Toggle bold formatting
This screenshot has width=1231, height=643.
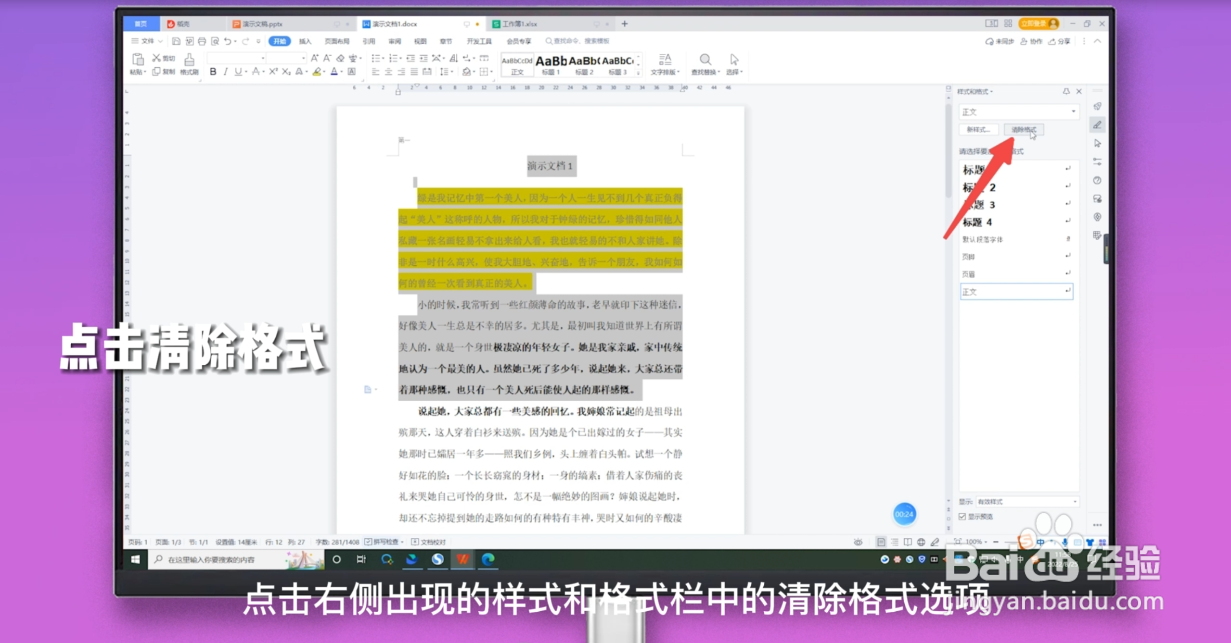[x=212, y=72]
